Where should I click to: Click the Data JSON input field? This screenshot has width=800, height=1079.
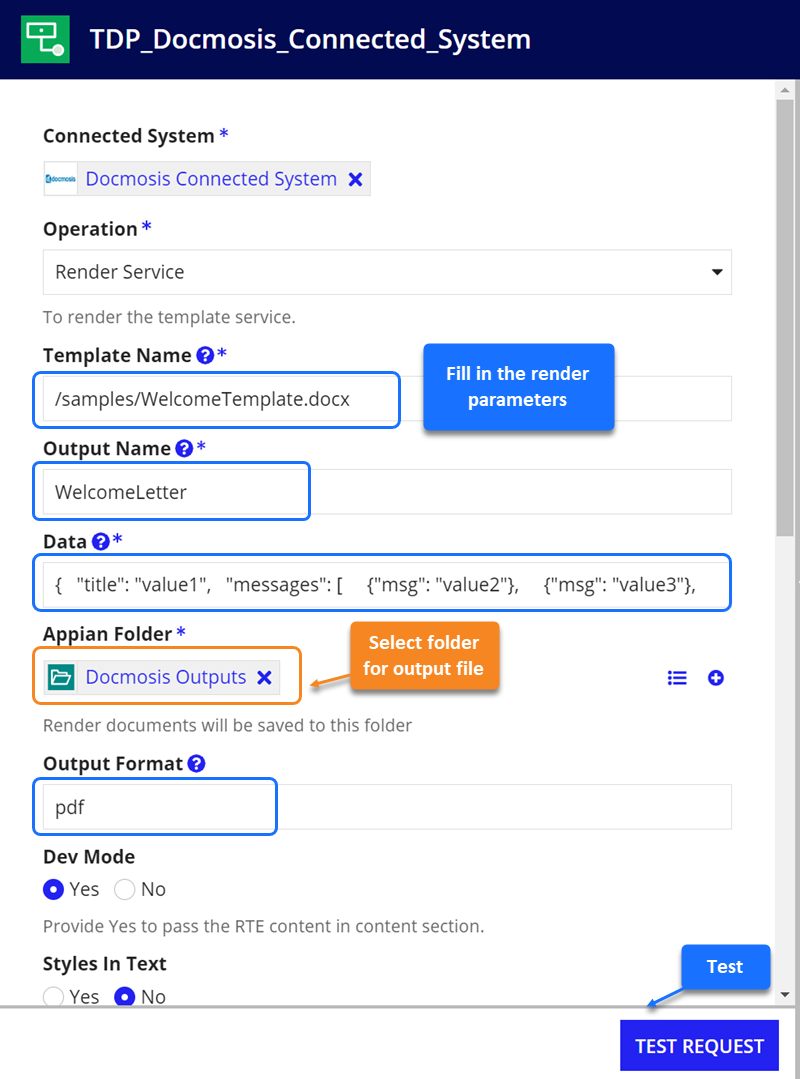coord(385,585)
